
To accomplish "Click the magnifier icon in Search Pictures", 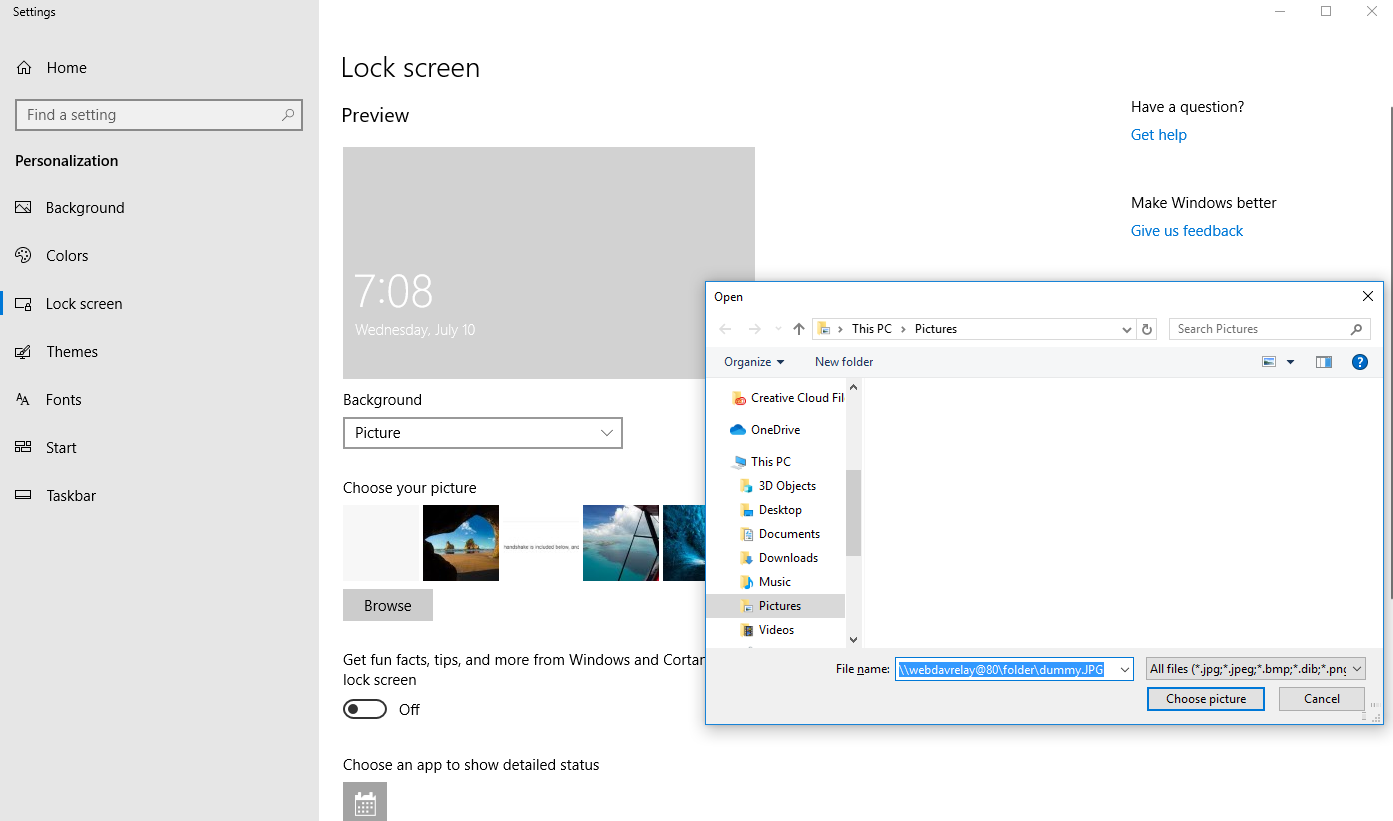I will tap(1357, 329).
